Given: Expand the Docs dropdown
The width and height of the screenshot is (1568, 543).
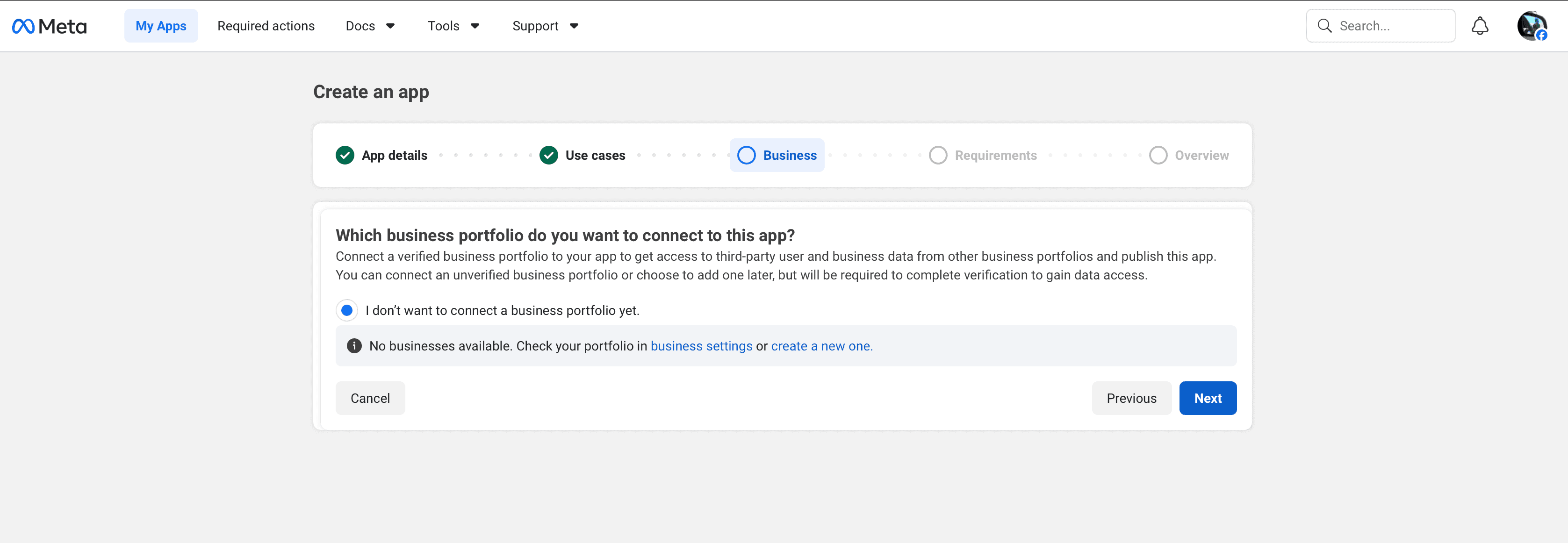Looking at the screenshot, I should point(370,26).
